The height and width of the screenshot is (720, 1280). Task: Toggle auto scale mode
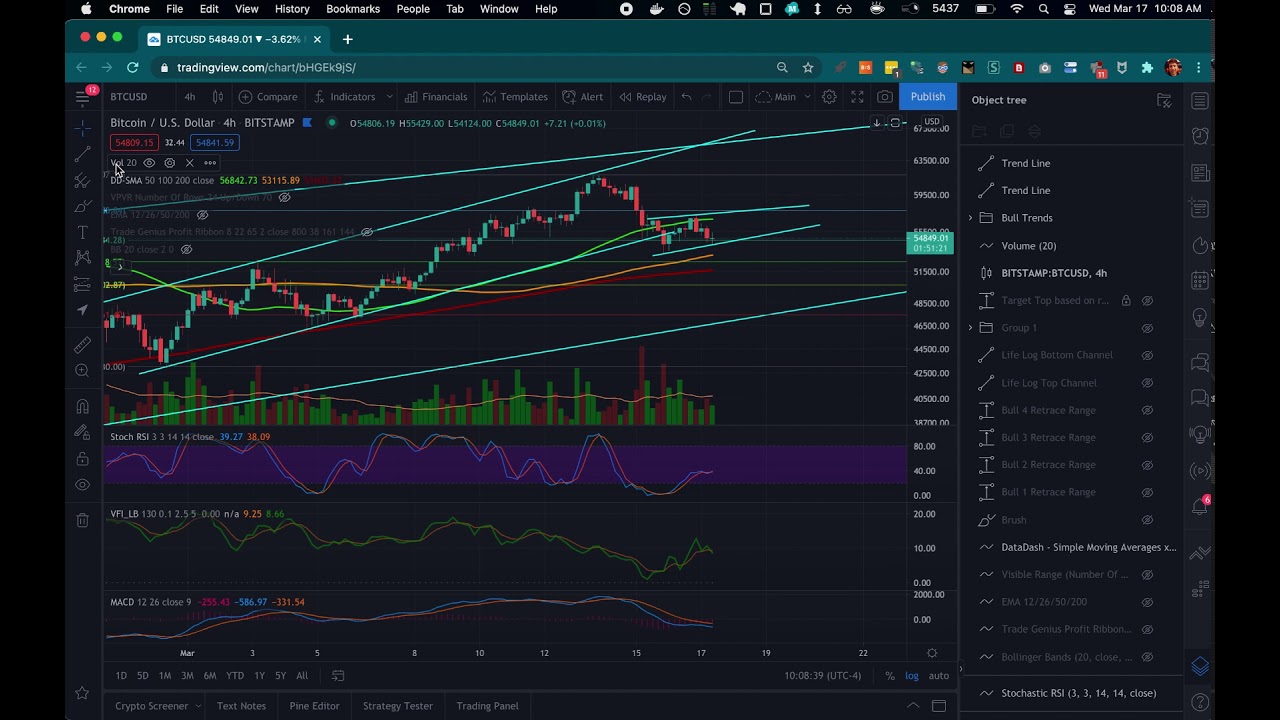click(938, 676)
